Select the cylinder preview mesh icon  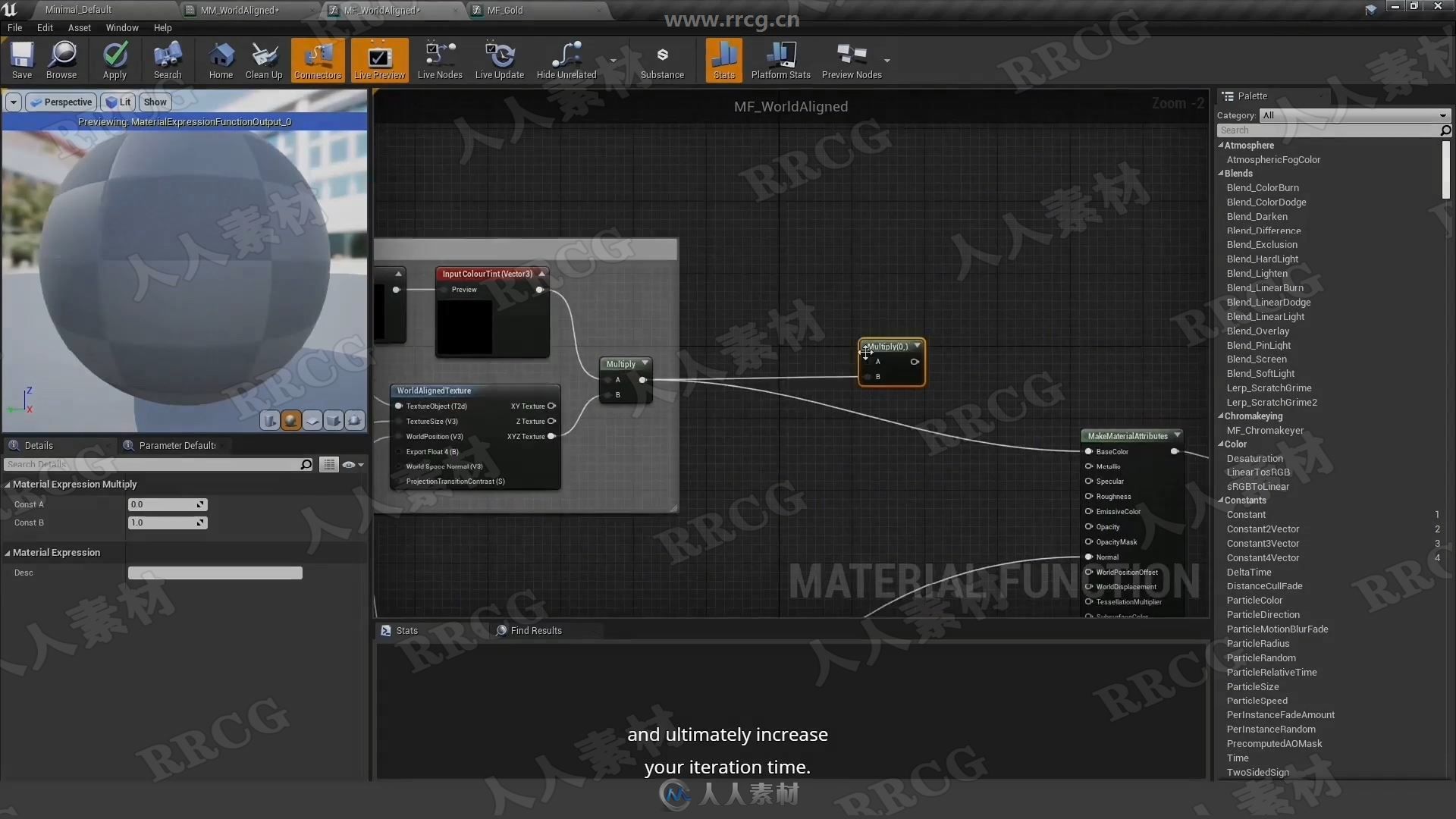pos(269,420)
